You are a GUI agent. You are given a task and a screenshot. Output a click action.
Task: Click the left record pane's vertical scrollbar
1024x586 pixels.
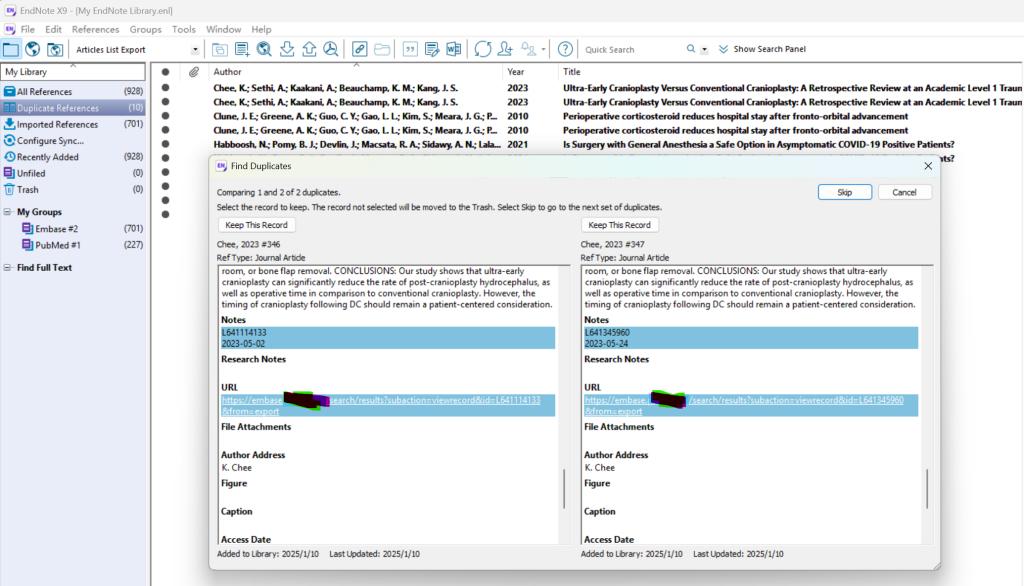pos(565,488)
